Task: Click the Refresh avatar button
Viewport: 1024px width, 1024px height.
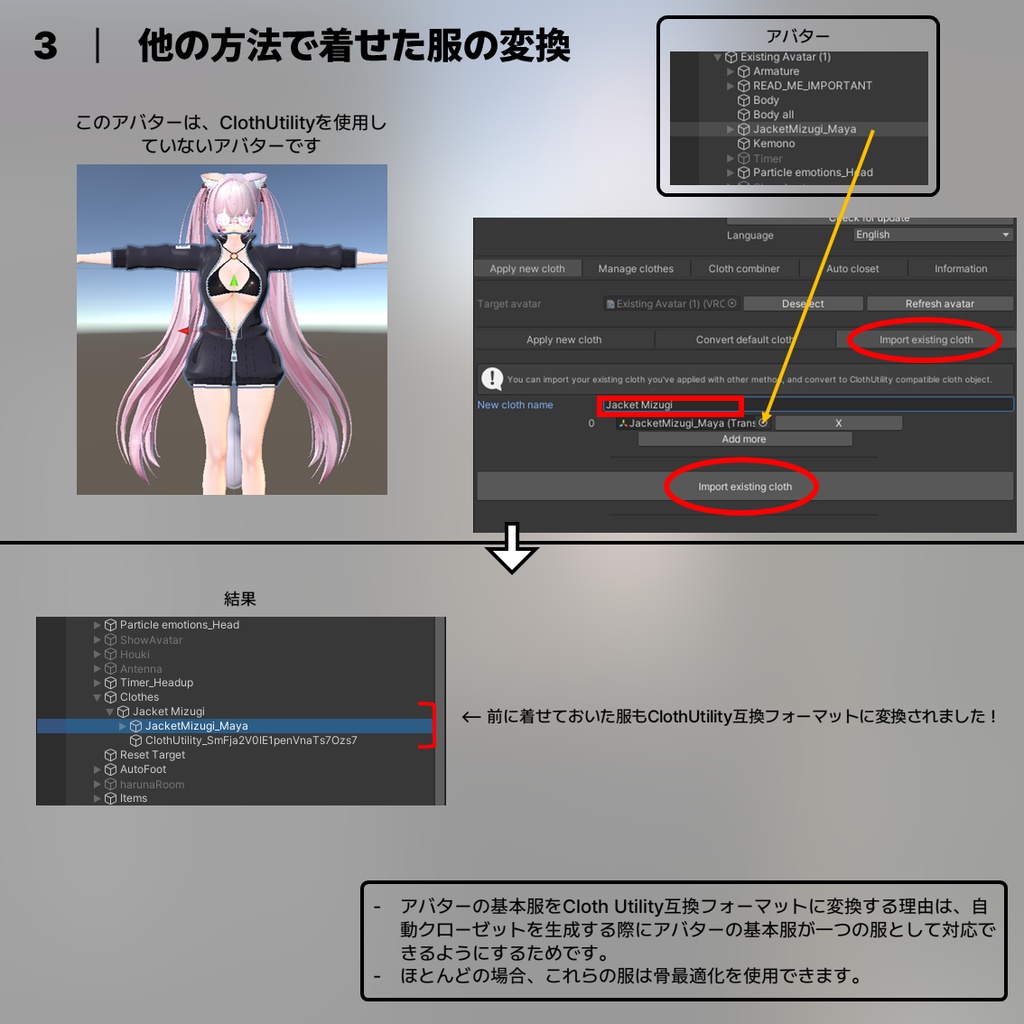Action: pos(940,303)
